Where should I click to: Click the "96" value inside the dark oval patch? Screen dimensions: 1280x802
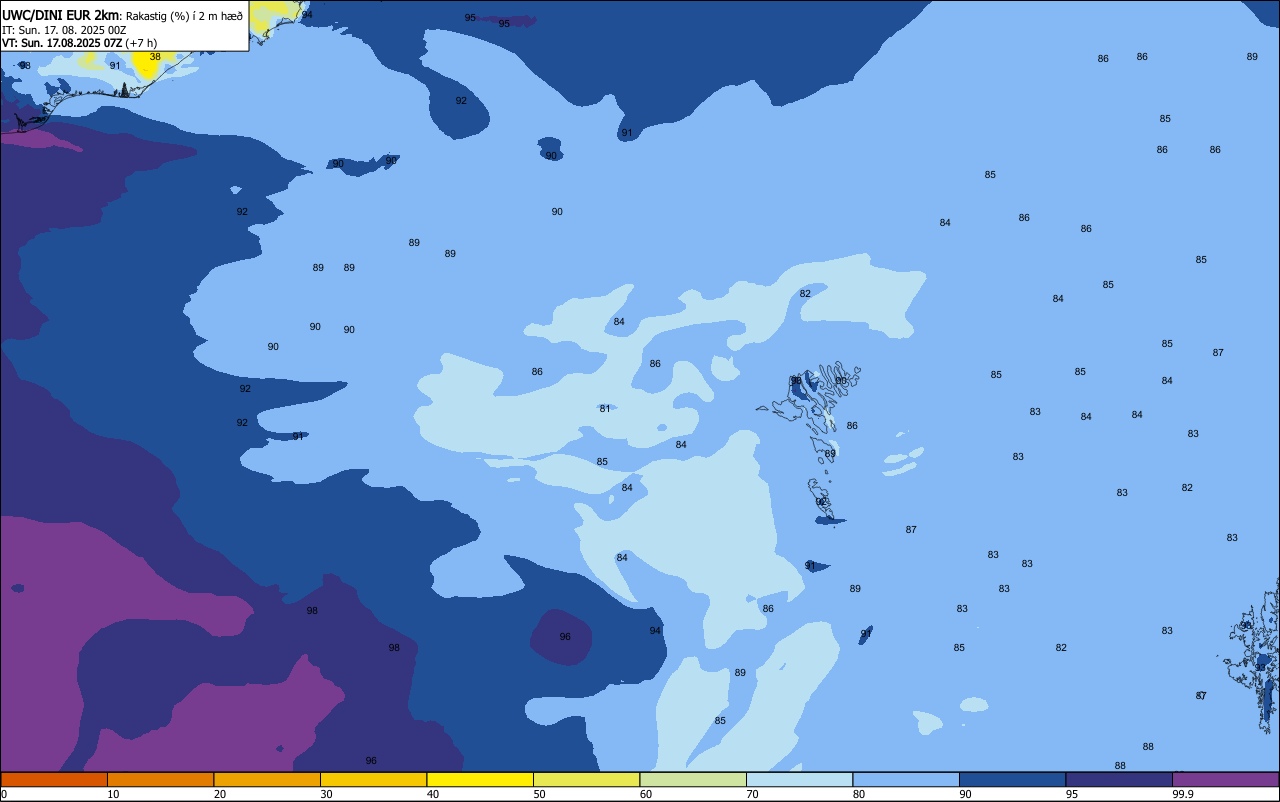click(565, 636)
